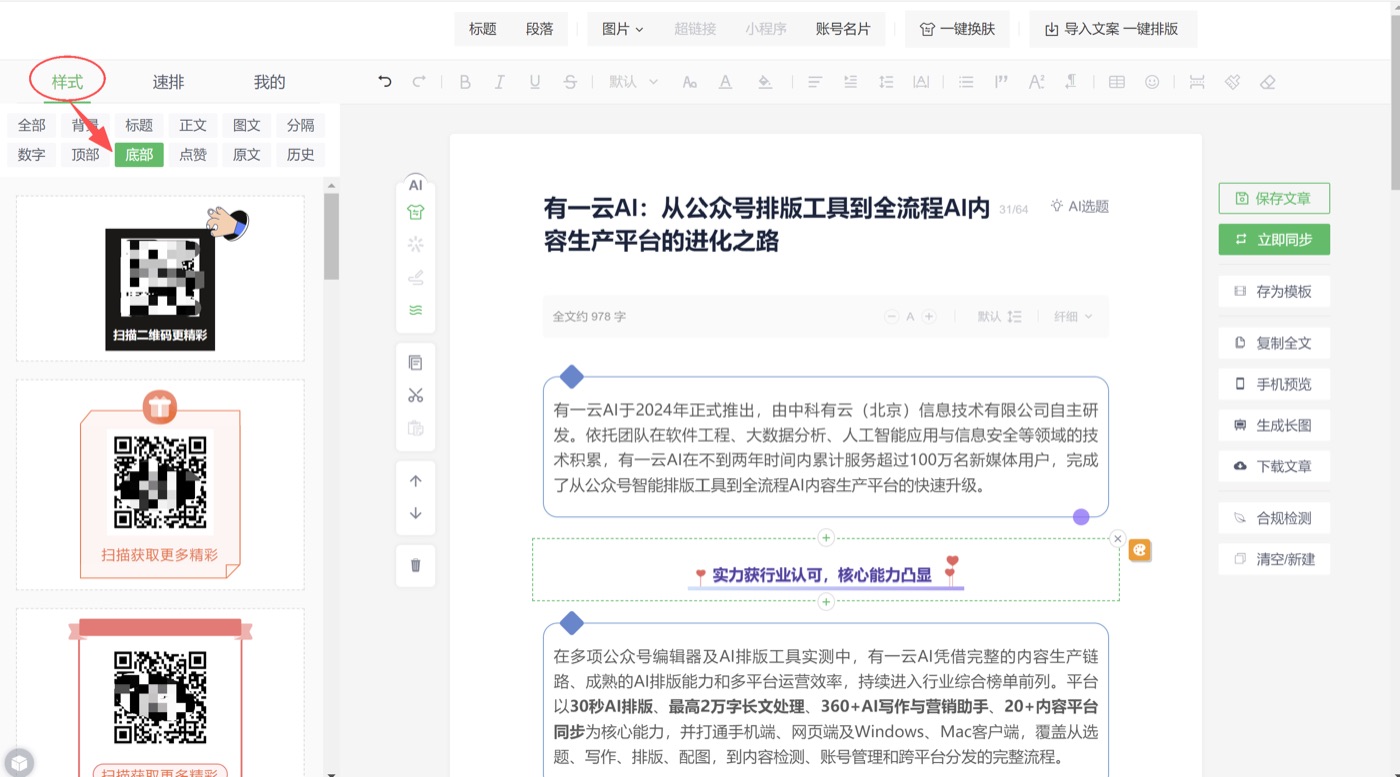Click the undo arrow icon
Screen dimensions: 1400x777
(385, 82)
